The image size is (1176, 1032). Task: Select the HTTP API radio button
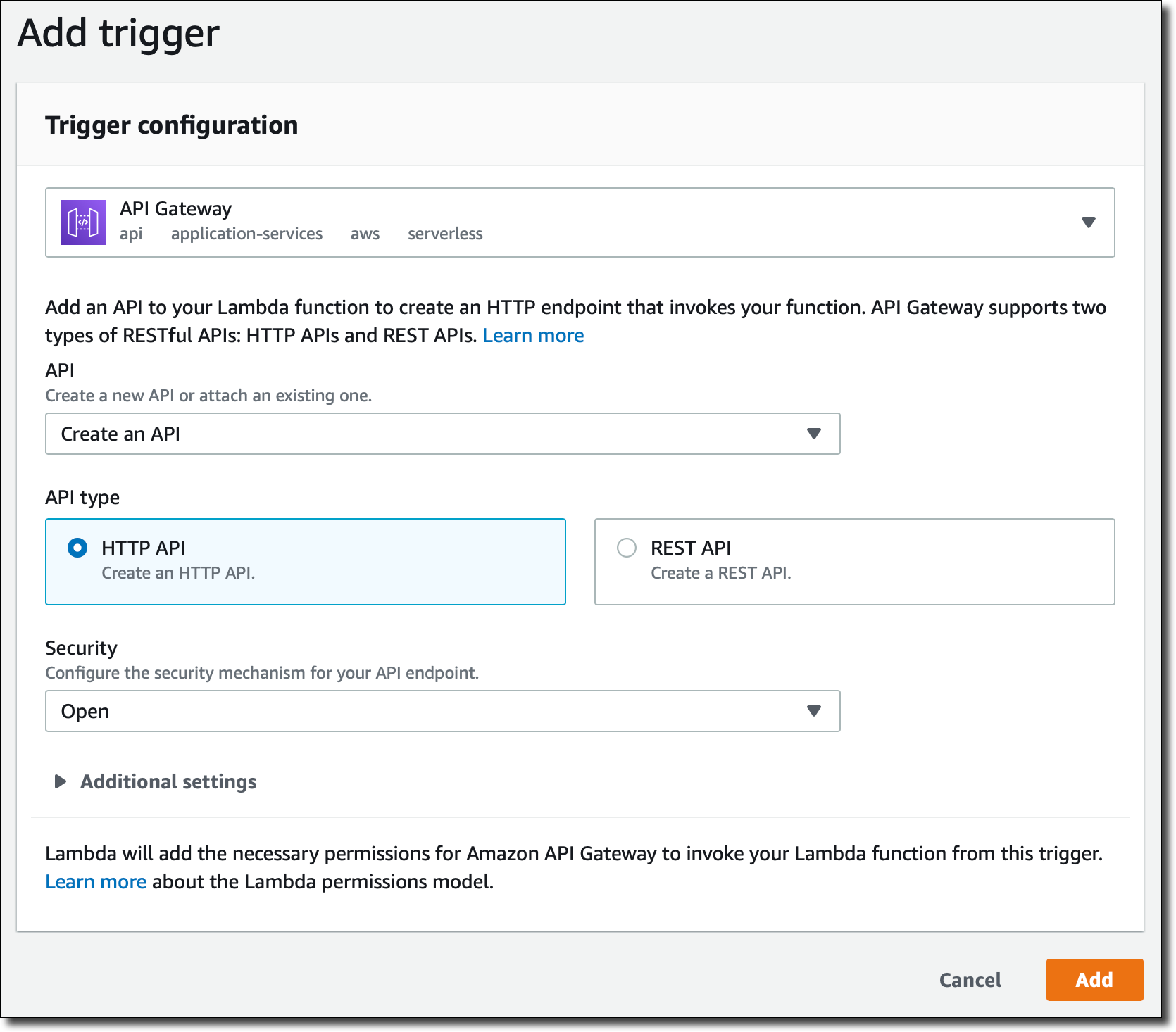78,548
